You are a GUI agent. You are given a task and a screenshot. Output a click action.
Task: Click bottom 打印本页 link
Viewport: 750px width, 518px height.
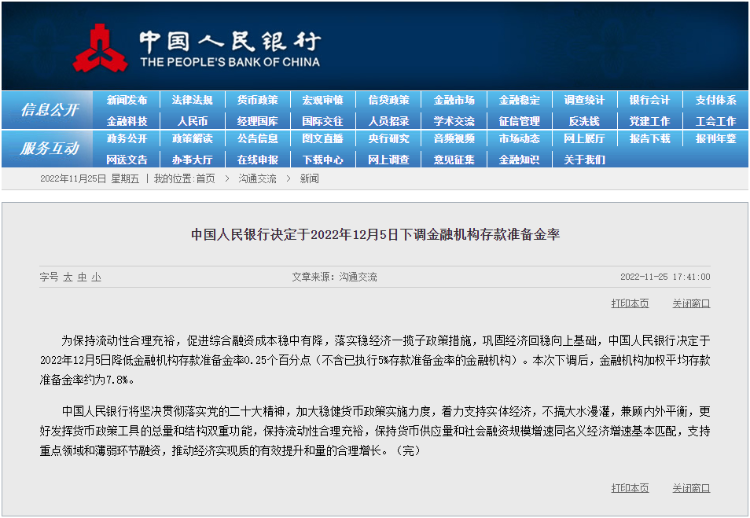click(x=630, y=488)
